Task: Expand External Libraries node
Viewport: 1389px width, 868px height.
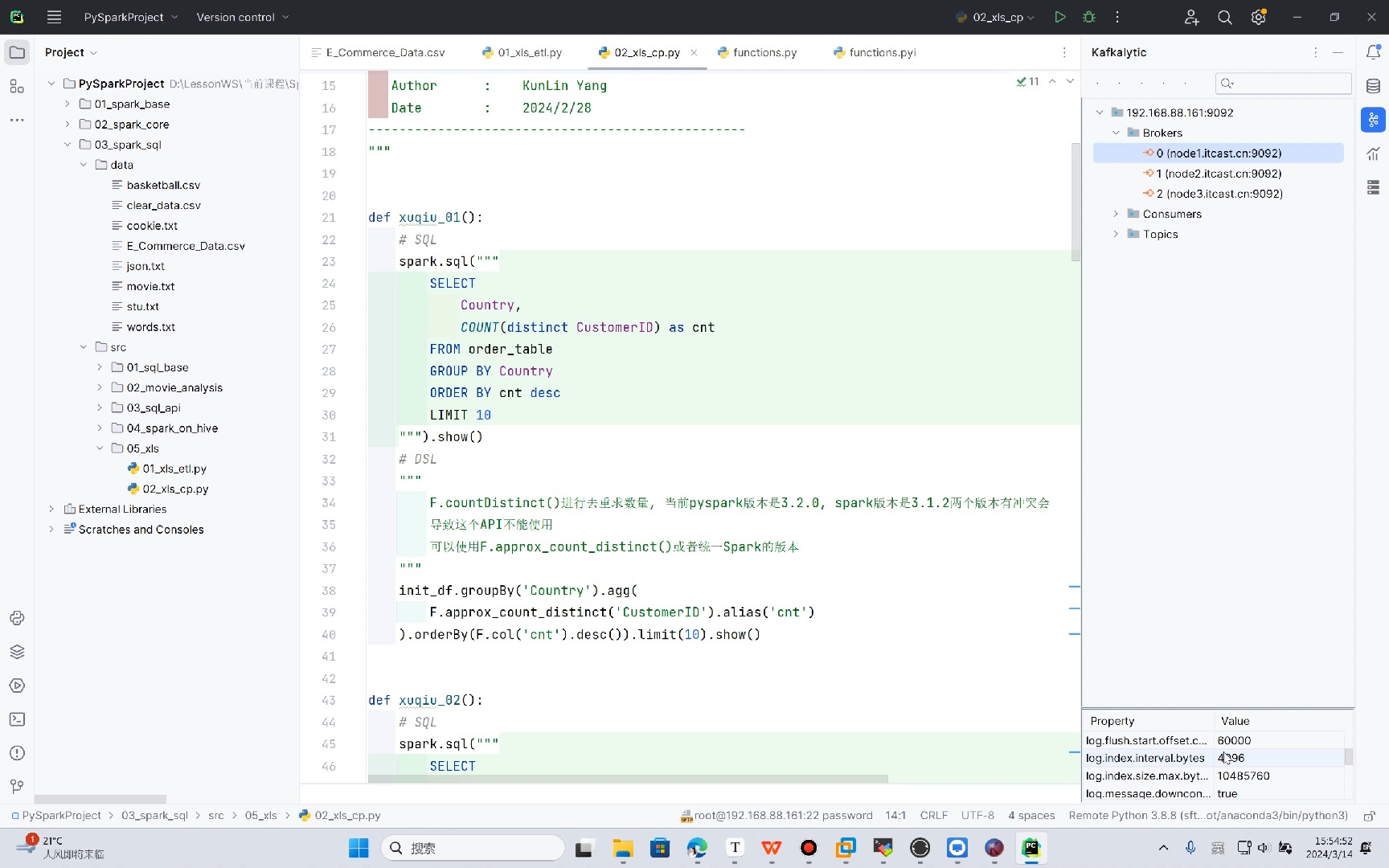Action: (51, 509)
